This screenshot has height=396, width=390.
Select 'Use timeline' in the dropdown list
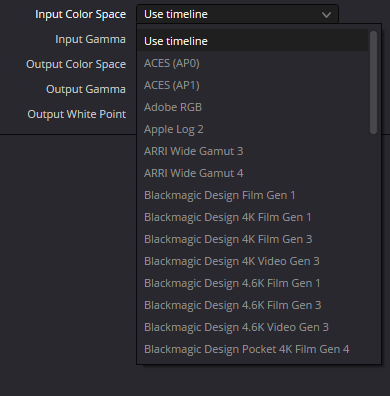252,41
